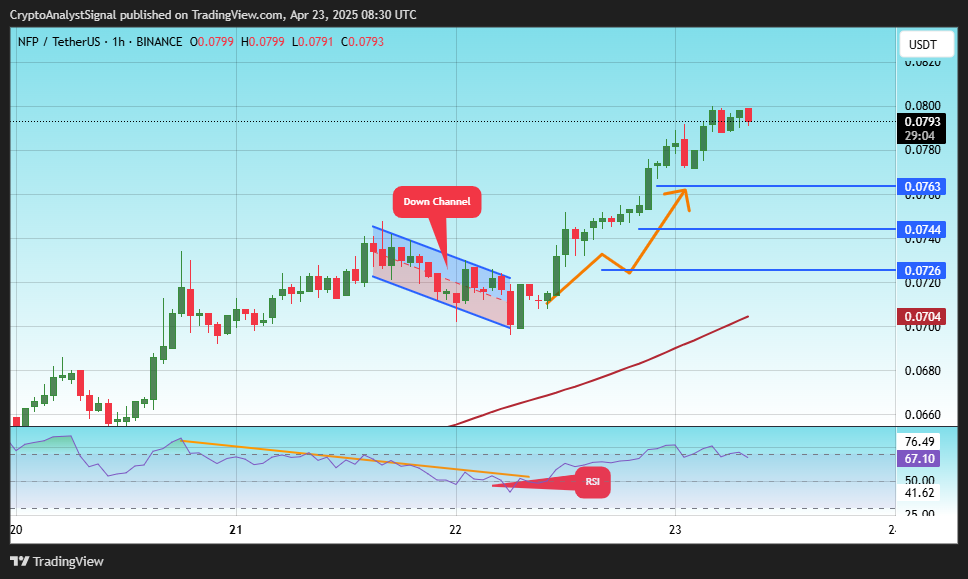Click the purple 67.10 RSI value label
This screenshot has height=579, width=968.
[919, 459]
